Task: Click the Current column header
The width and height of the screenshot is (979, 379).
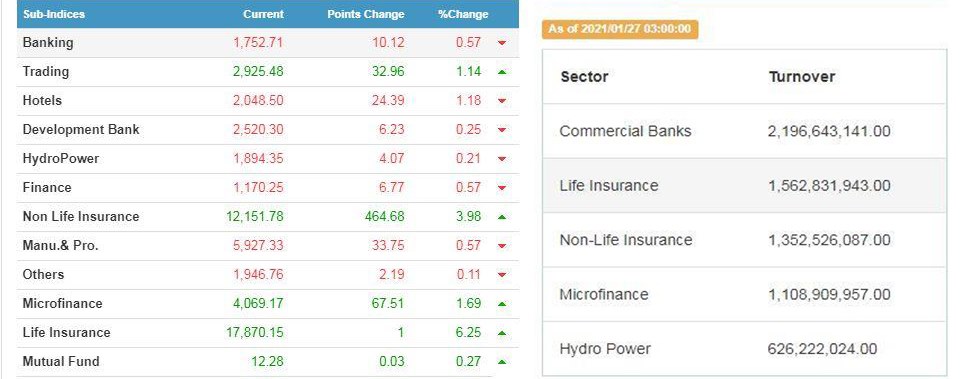Action: (263, 14)
